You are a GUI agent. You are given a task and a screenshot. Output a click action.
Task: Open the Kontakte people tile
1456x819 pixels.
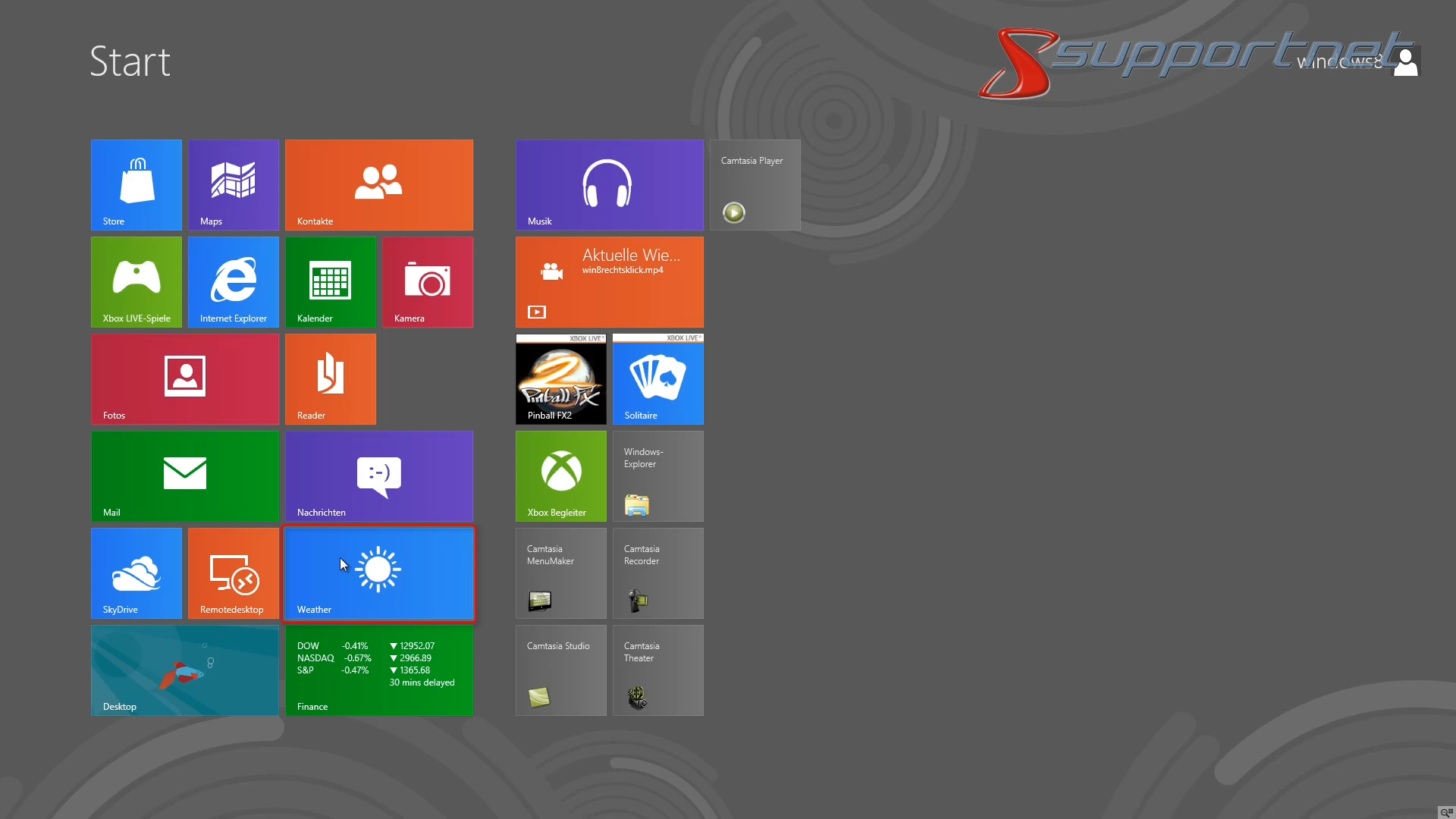click(x=379, y=185)
